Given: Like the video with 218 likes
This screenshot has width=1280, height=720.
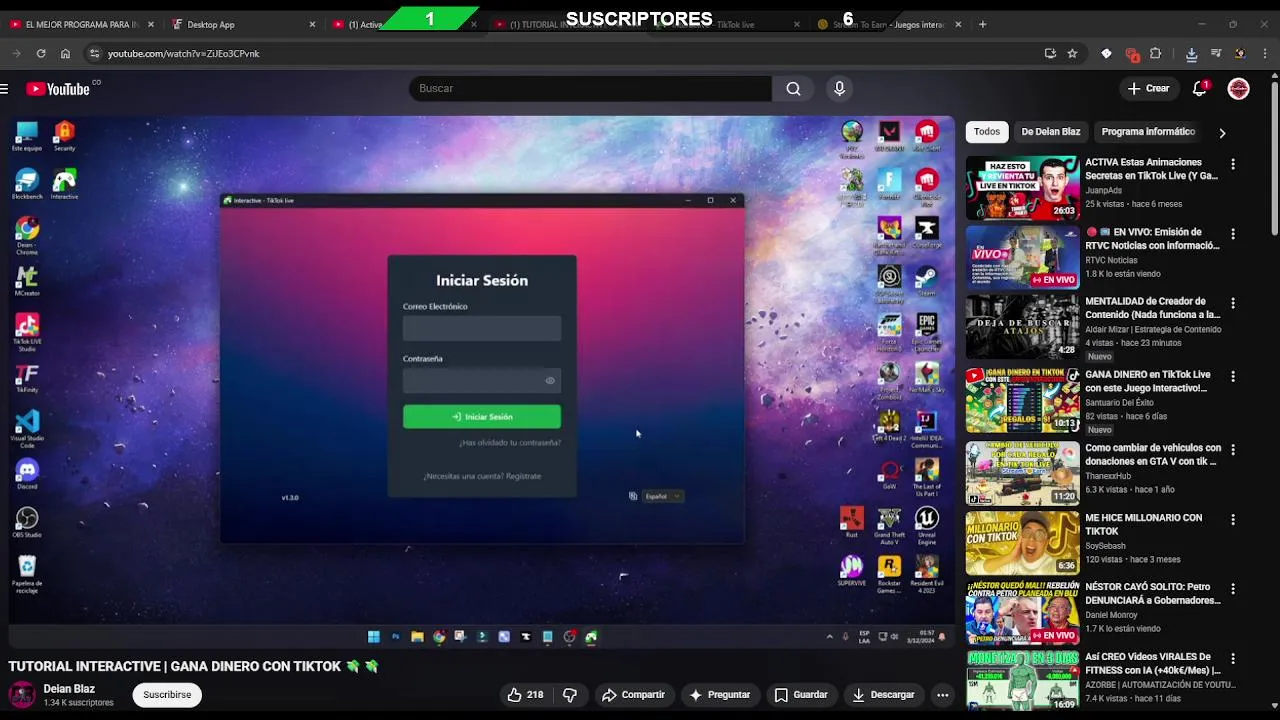Looking at the screenshot, I should pos(526,694).
